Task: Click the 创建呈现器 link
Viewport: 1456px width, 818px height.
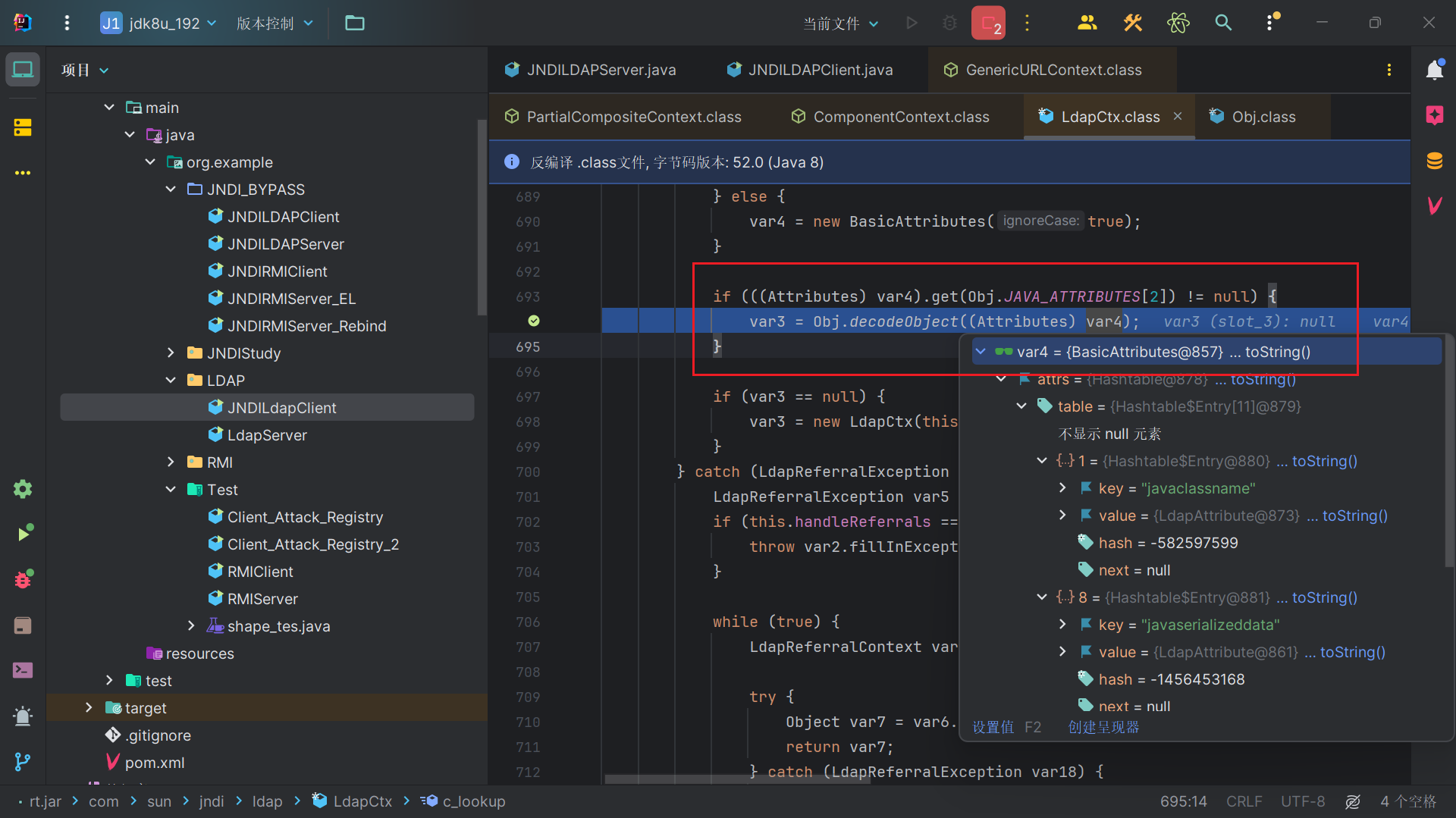Action: pyautogui.click(x=1103, y=727)
